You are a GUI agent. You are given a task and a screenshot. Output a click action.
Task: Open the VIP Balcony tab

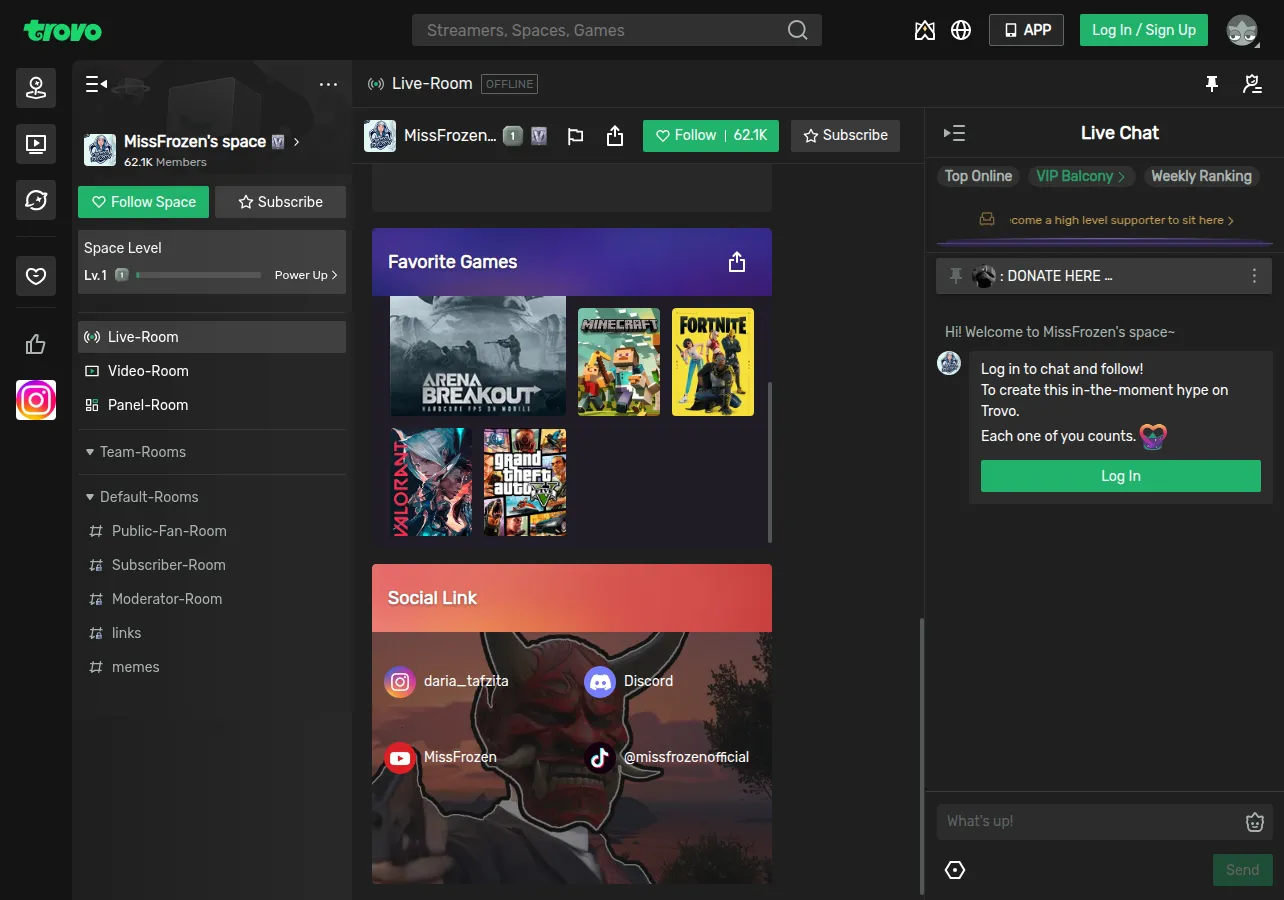click(x=1080, y=176)
